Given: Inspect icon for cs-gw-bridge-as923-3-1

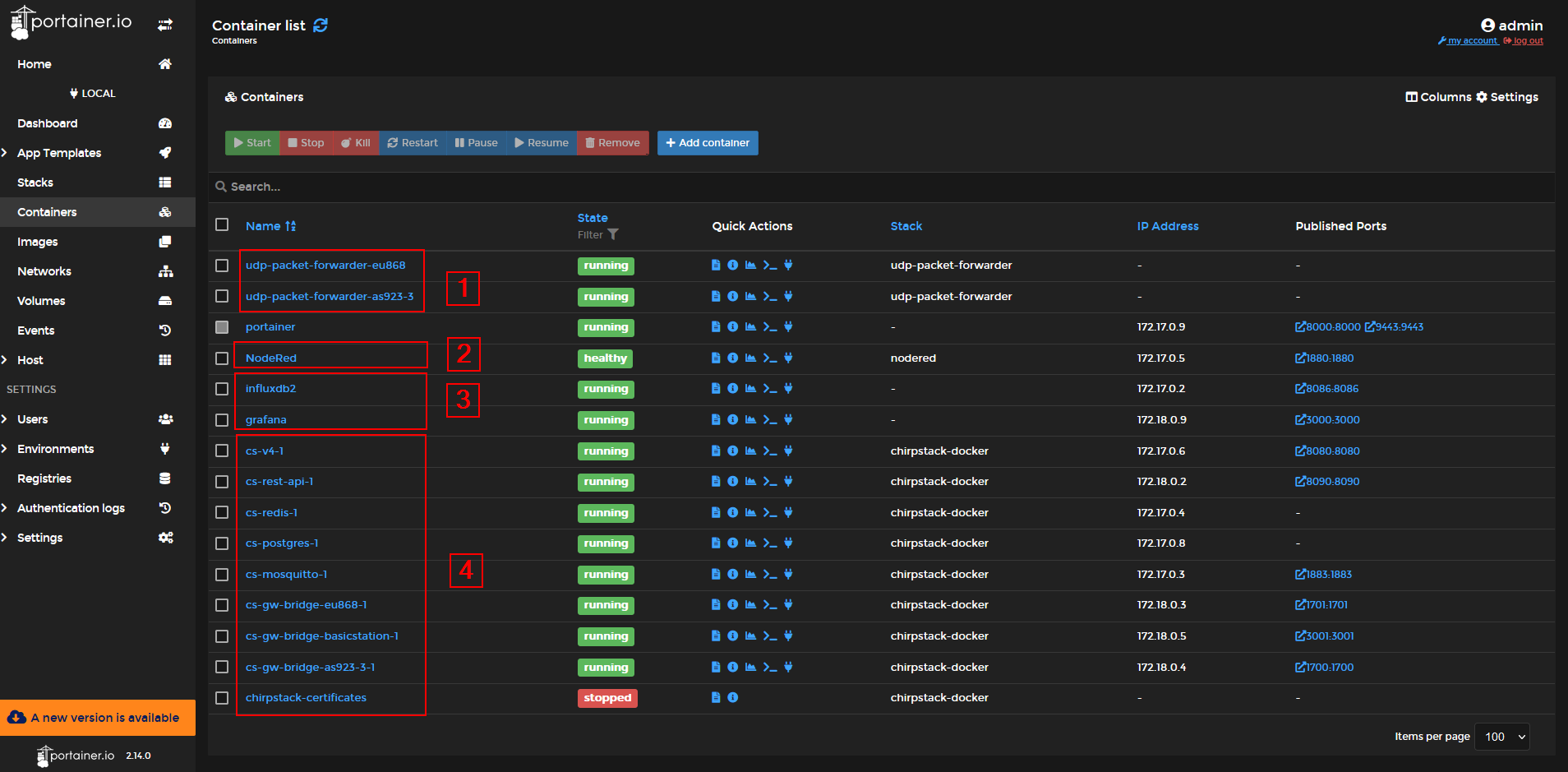Looking at the screenshot, I should coord(733,667).
